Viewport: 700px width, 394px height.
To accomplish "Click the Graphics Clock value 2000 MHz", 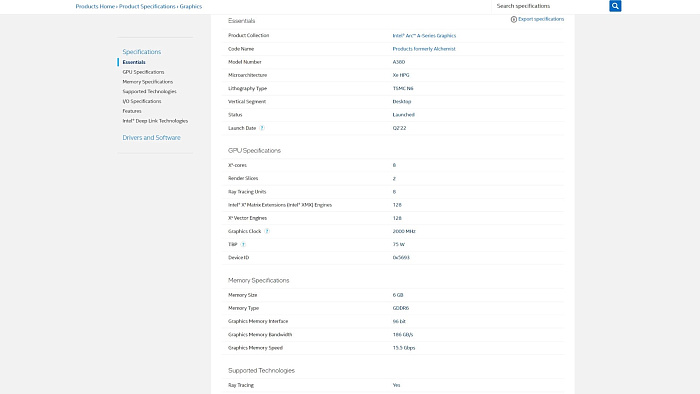I will pos(404,231).
